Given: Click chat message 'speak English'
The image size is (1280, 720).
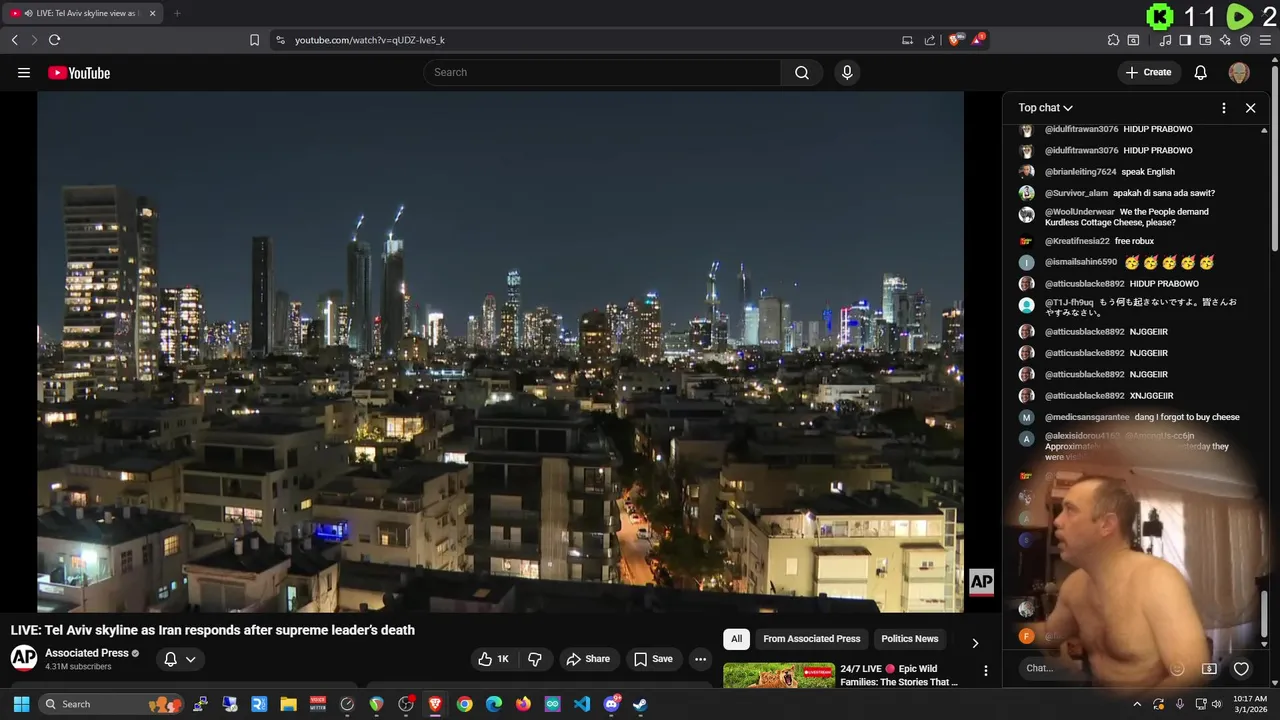Looking at the screenshot, I should click(1148, 172).
